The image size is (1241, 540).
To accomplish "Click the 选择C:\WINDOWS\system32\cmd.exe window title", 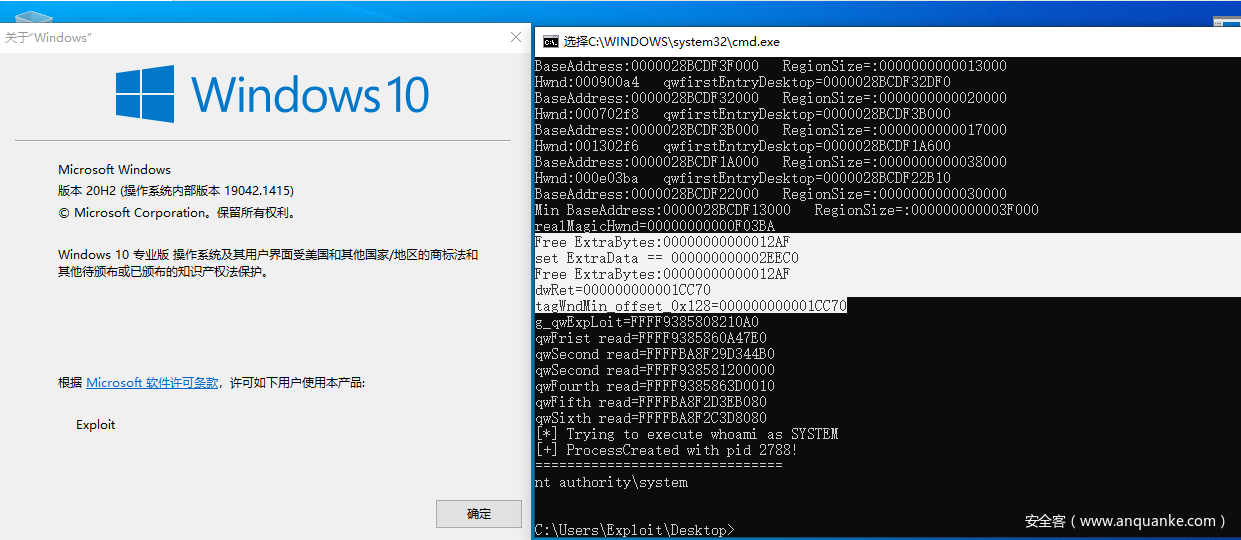I will [x=672, y=42].
